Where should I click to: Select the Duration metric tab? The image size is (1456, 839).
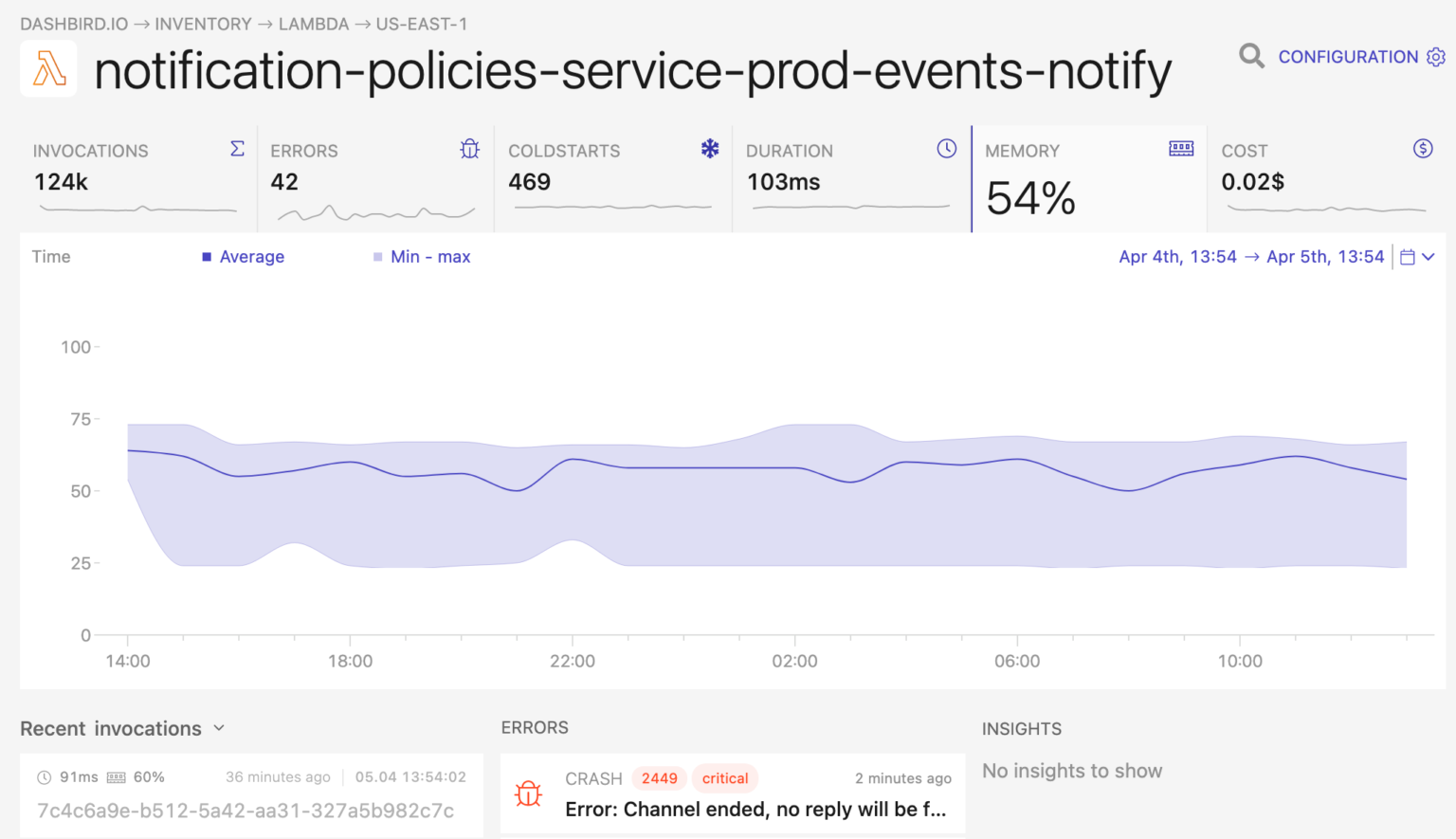tap(850, 178)
